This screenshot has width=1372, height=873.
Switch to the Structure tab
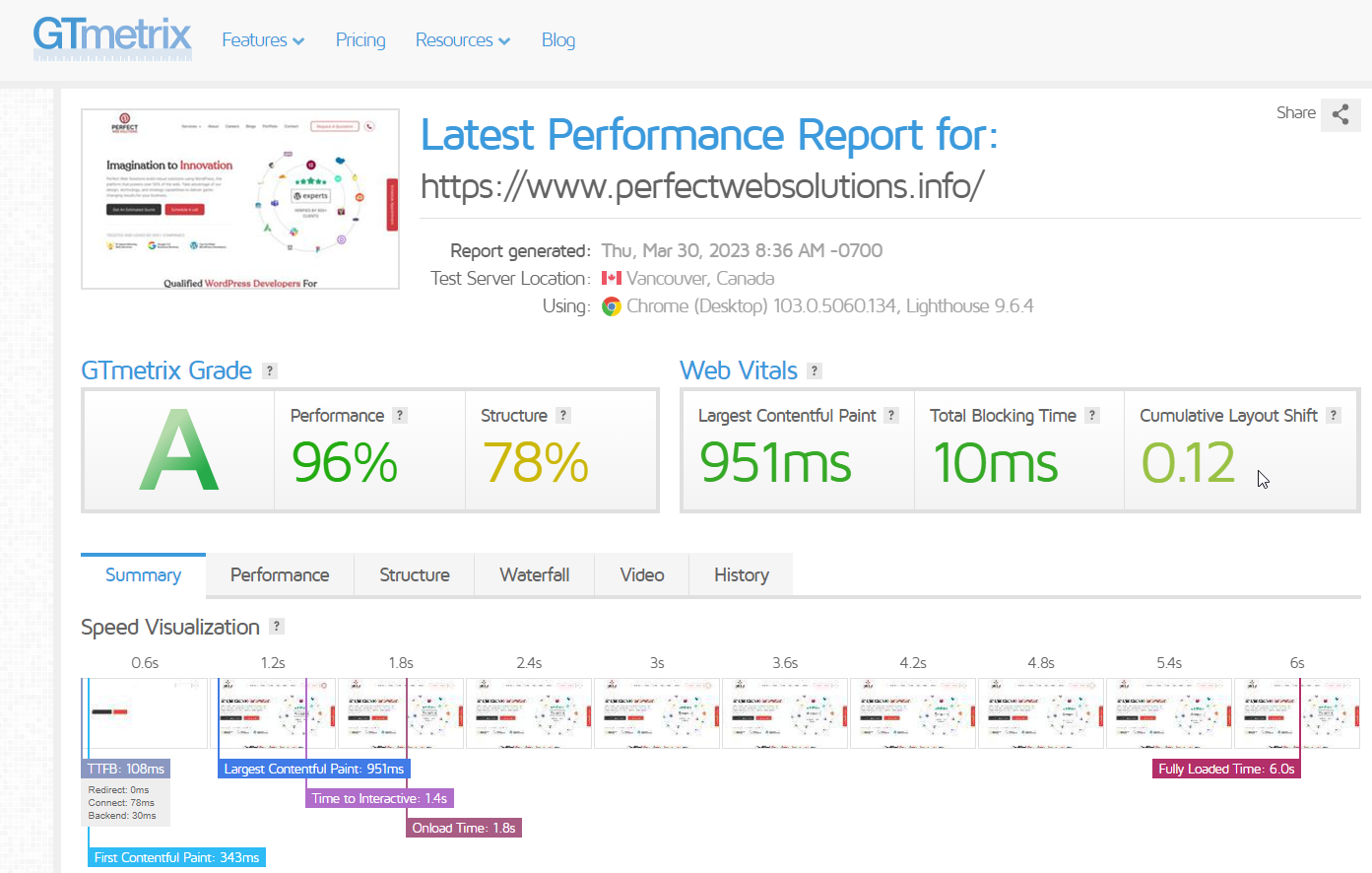point(415,575)
